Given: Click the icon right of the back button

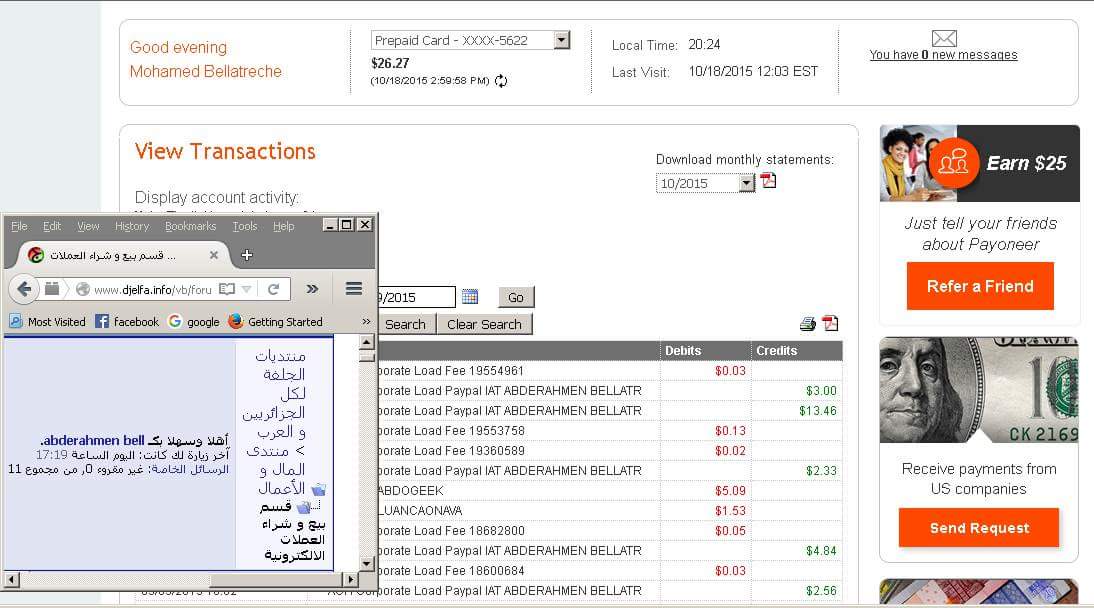Looking at the screenshot, I should (52, 288).
